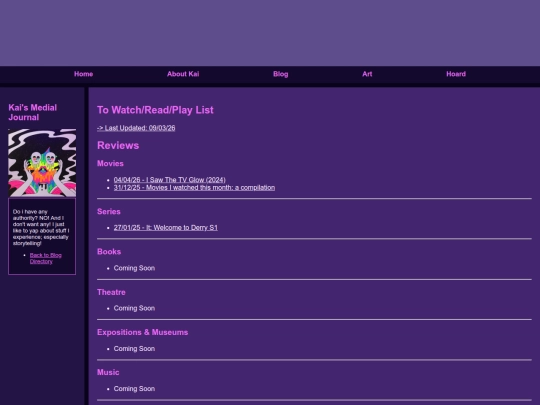Click the Movies subheading
540x405 pixels.
(110, 164)
